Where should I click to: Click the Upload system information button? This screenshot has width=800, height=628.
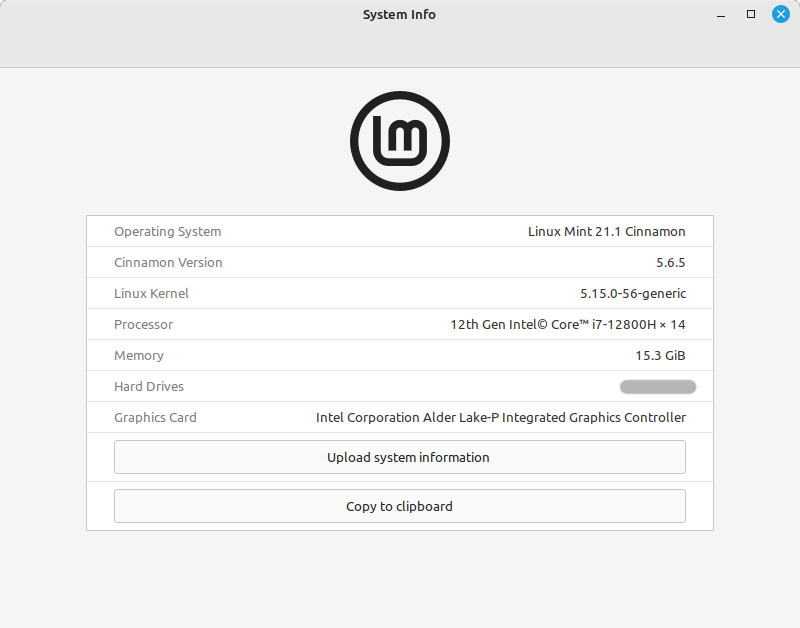click(399, 457)
